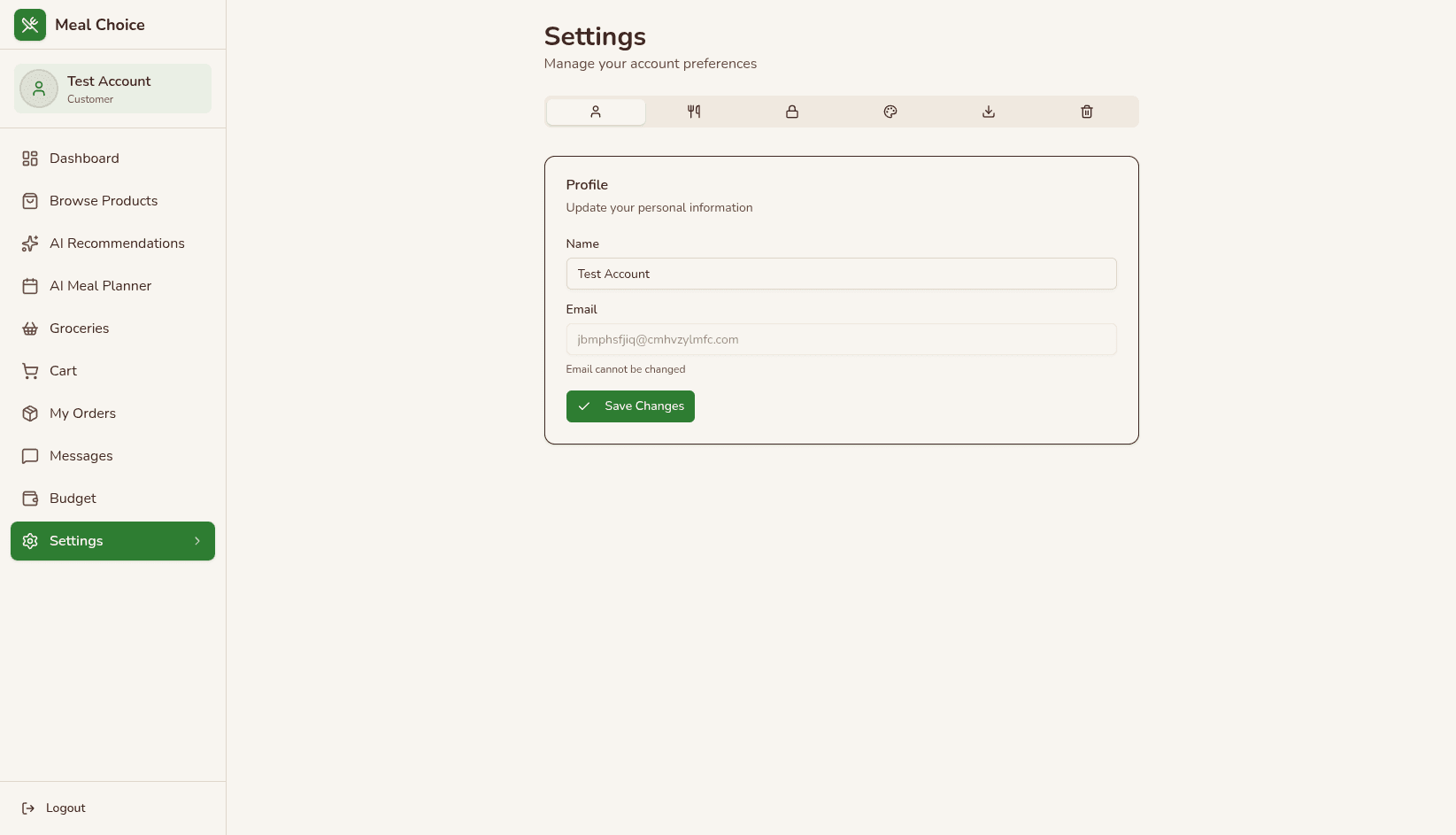The image size is (1456, 835).
Task: Open the trash delete account tab
Action: pyautogui.click(x=1087, y=112)
